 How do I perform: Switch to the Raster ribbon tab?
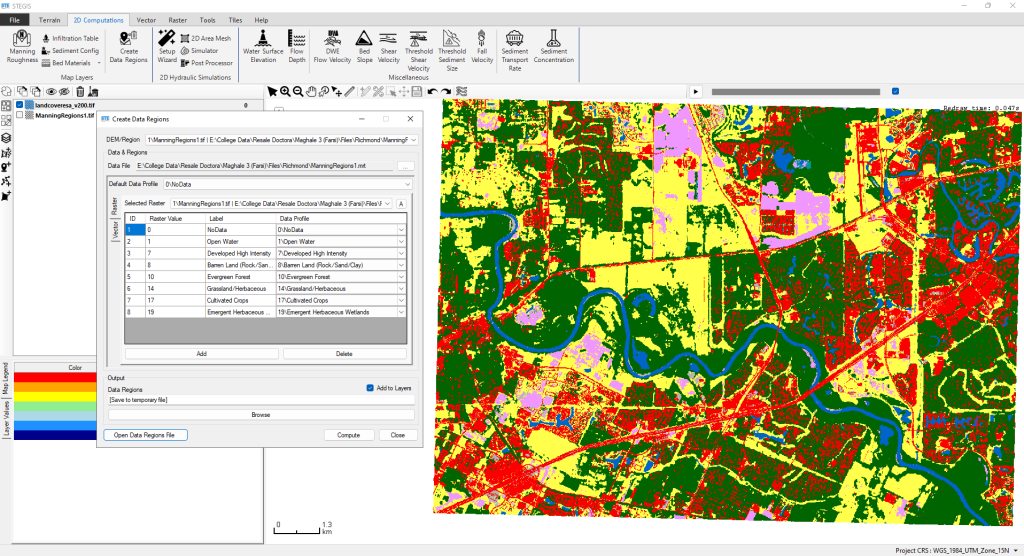(x=178, y=20)
